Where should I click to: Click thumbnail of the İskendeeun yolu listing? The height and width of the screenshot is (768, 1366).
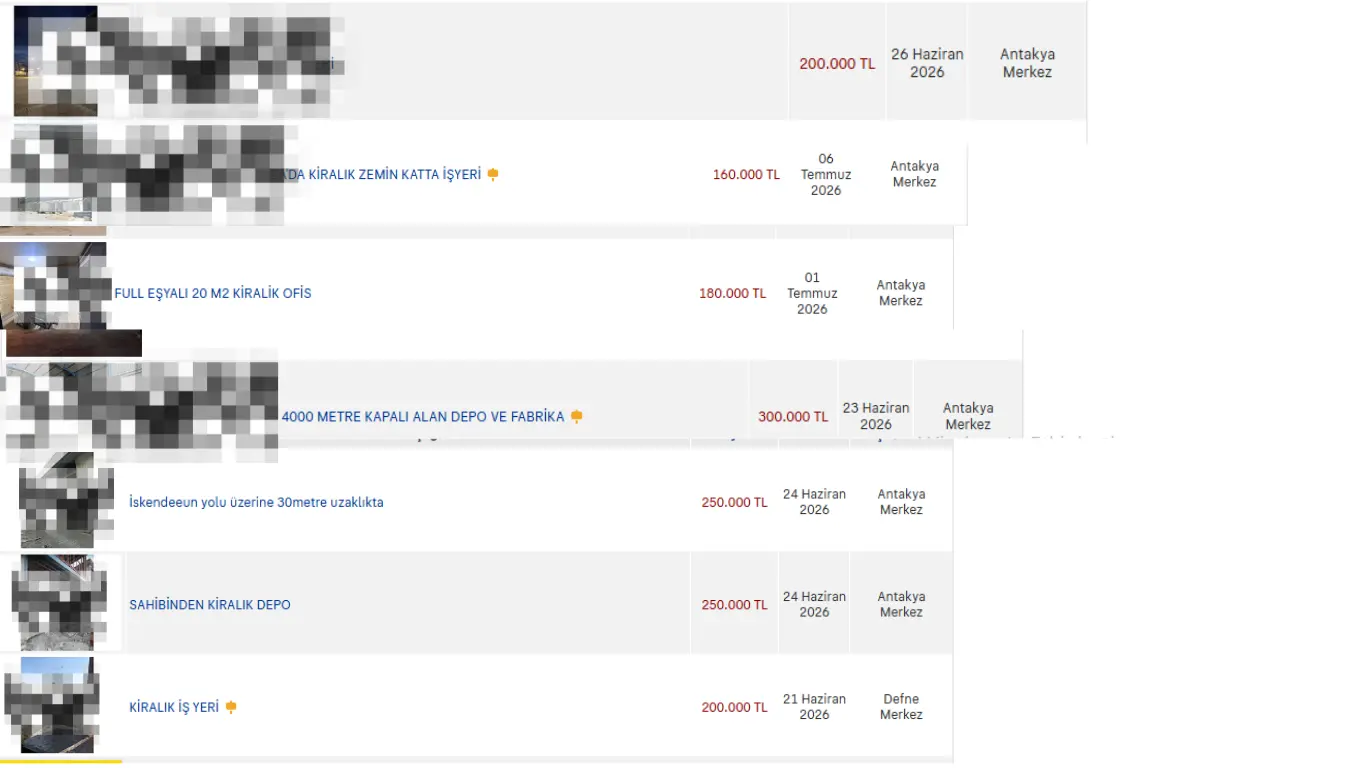click(66, 500)
